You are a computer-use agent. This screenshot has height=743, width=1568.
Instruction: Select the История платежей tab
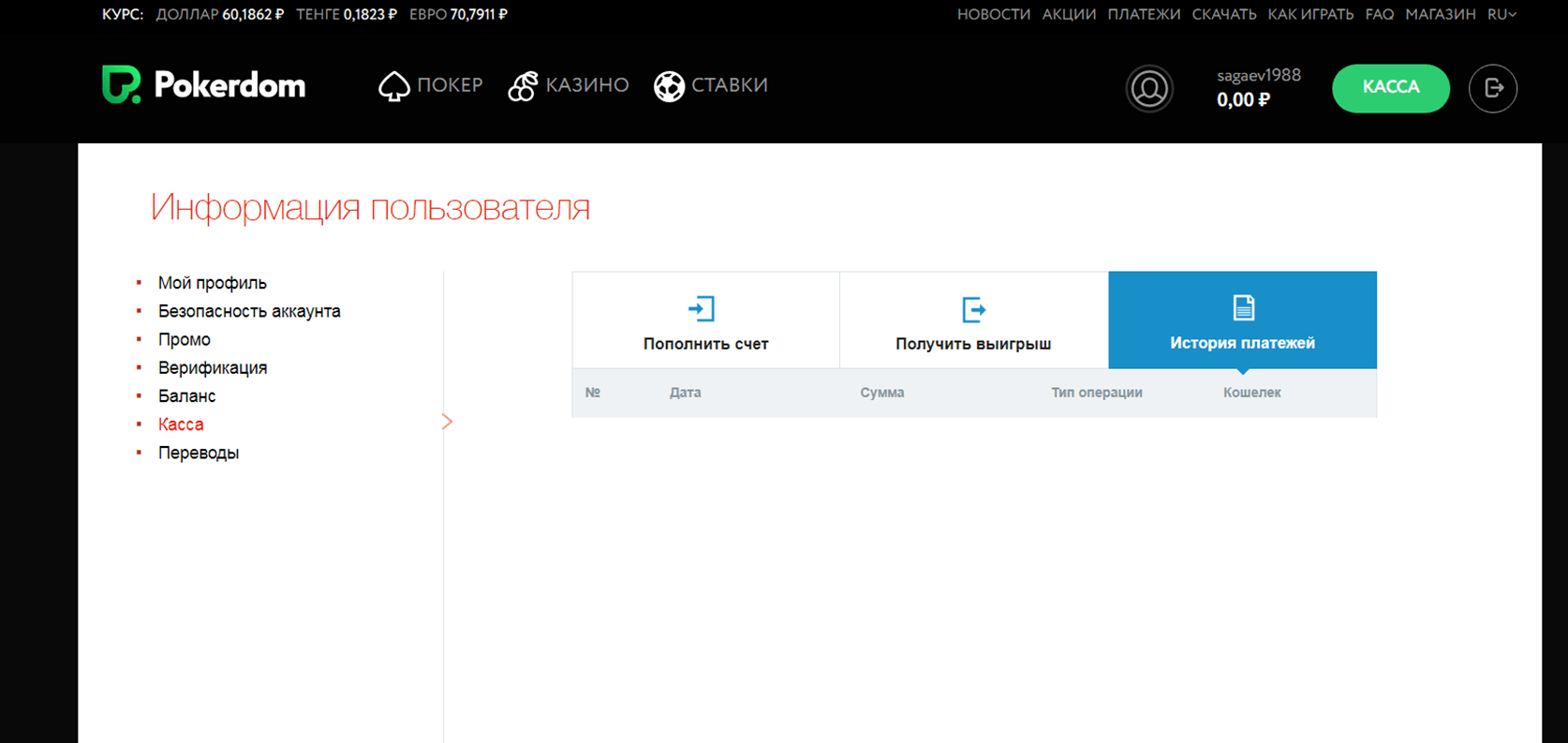coord(1242,320)
